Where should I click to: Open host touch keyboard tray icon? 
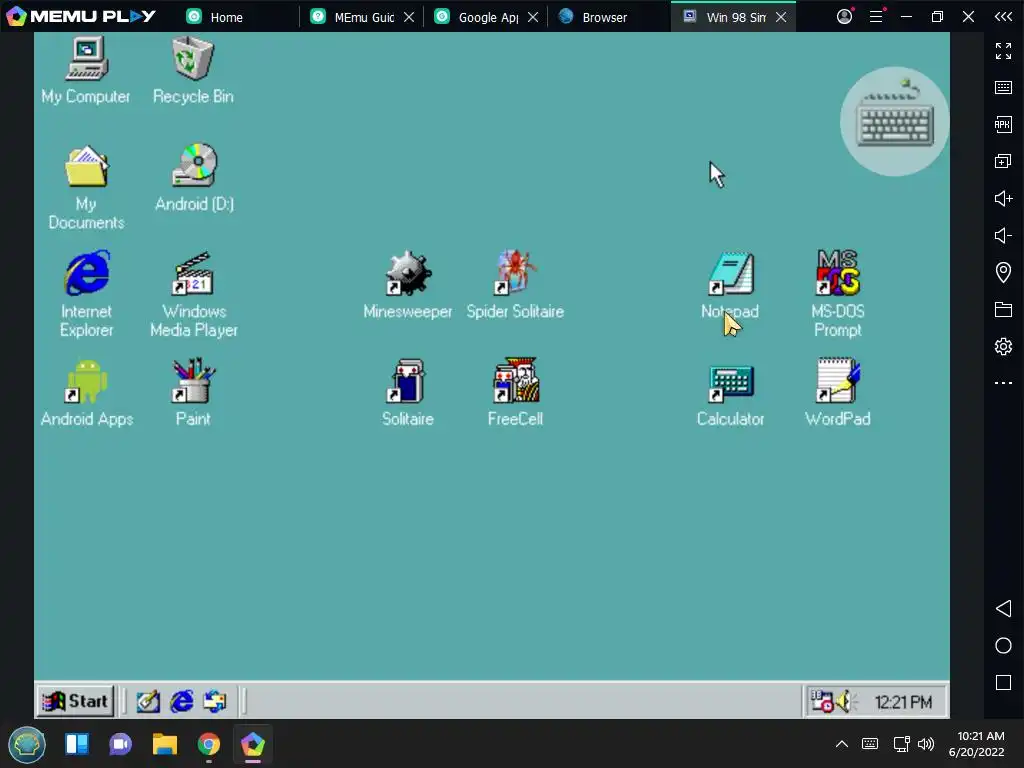[870, 744]
